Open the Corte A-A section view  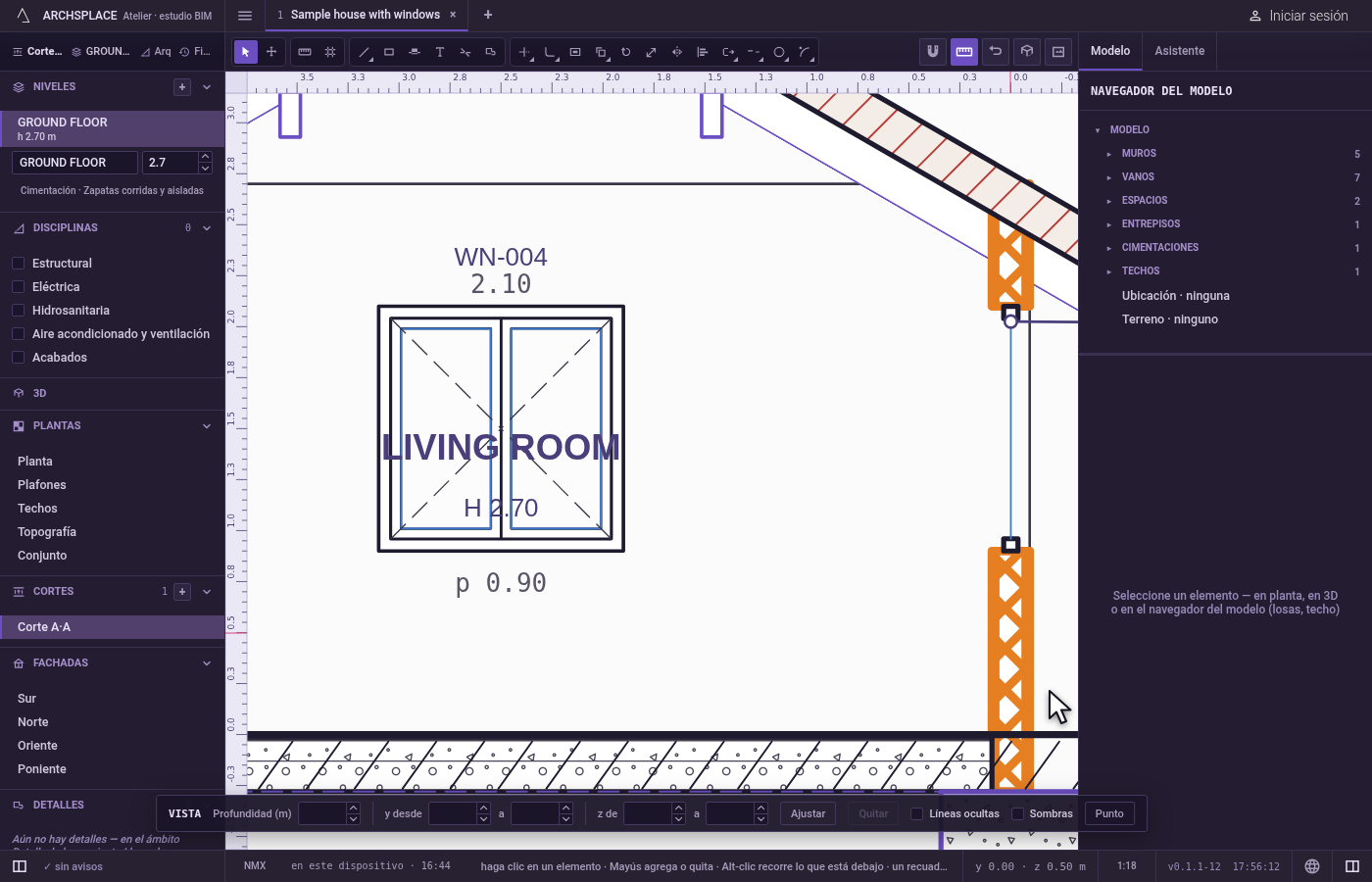(112, 627)
